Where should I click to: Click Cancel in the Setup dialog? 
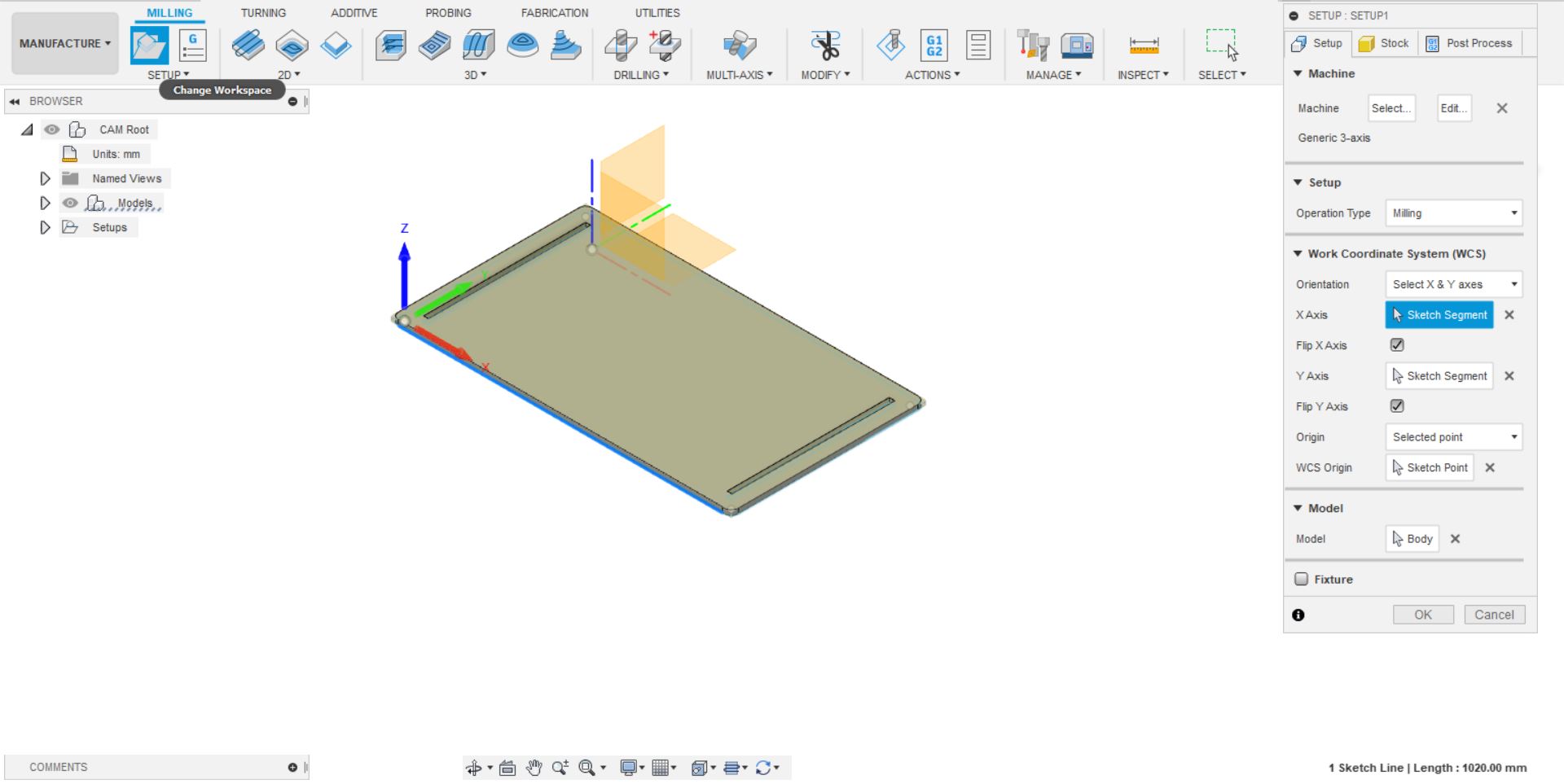click(x=1495, y=615)
